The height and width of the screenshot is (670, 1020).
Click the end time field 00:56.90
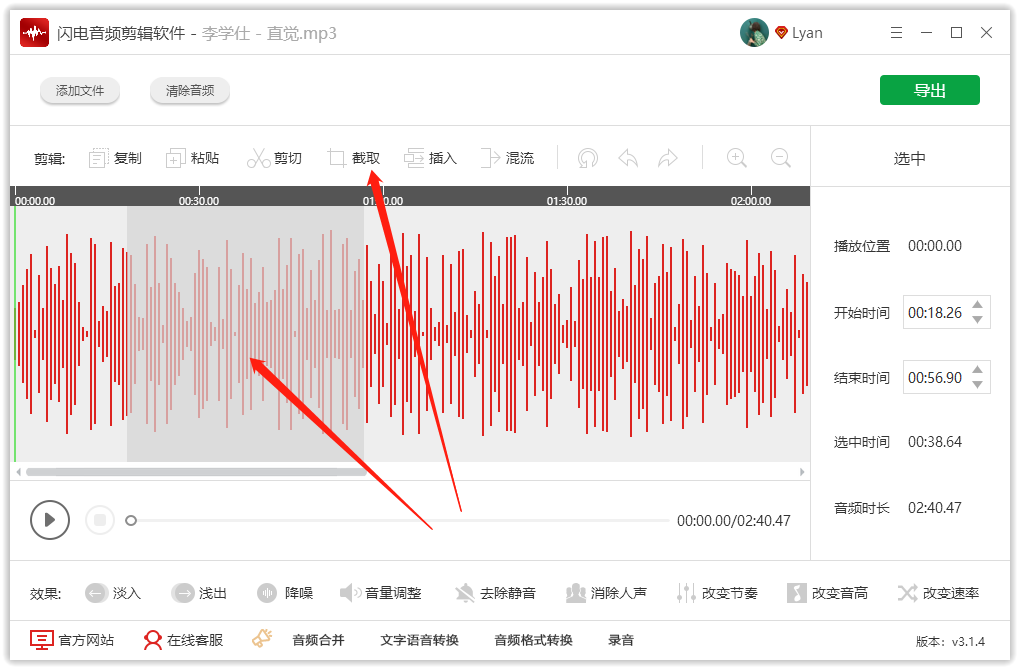935,377
